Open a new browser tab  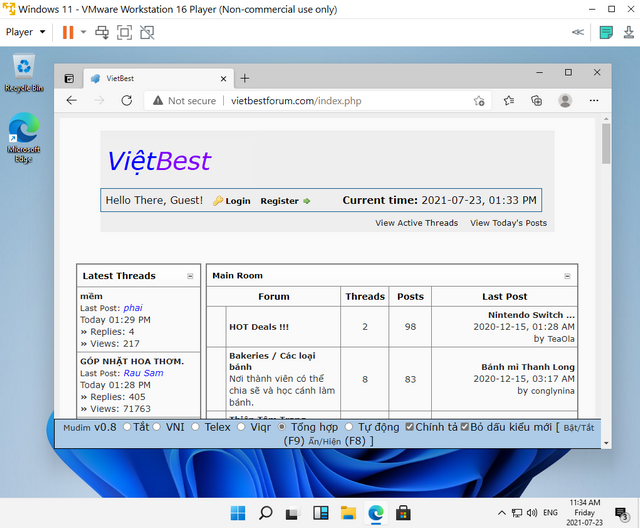(244, 78)
